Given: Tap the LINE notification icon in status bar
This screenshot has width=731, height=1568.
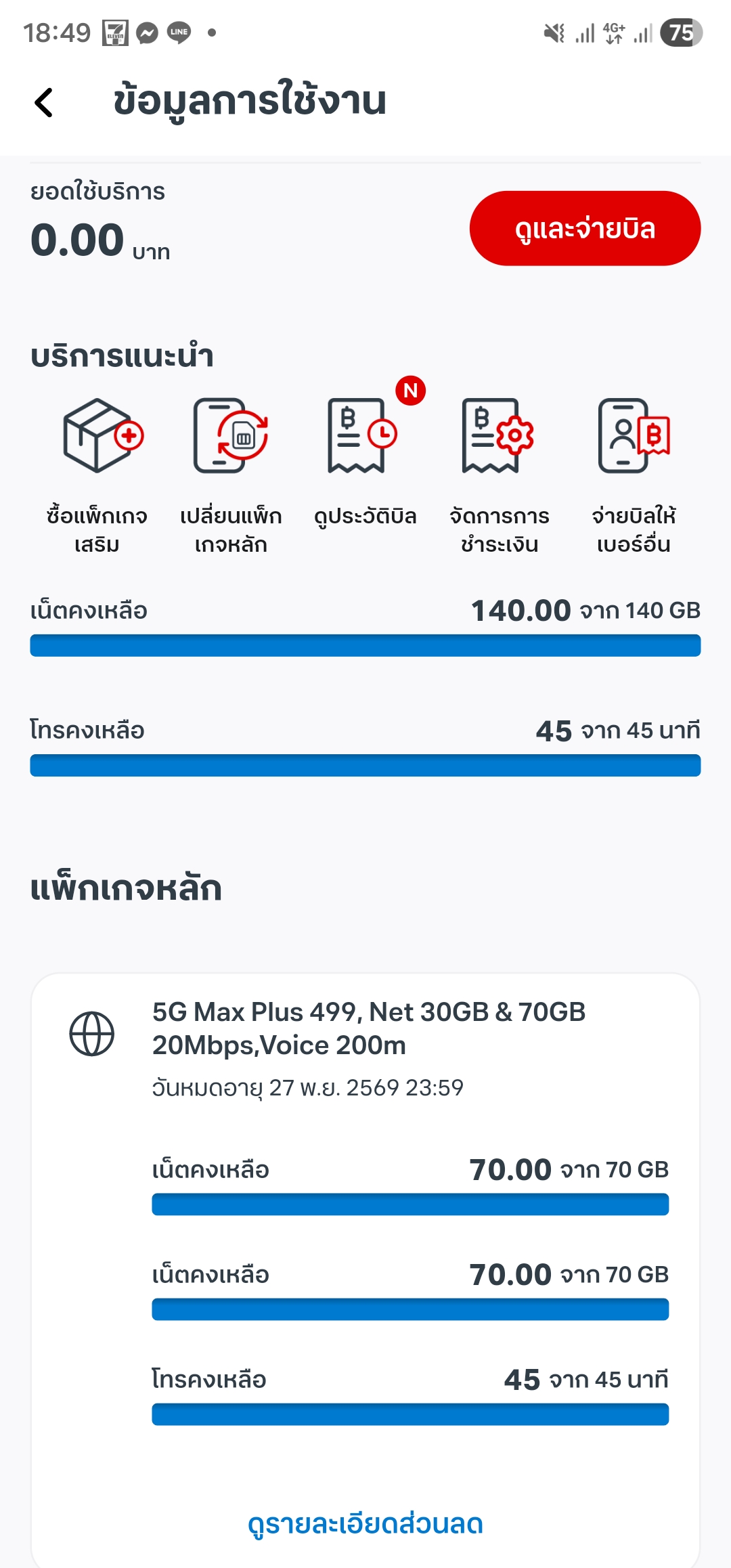Looking at the screenshot, I should coord(179,32).
